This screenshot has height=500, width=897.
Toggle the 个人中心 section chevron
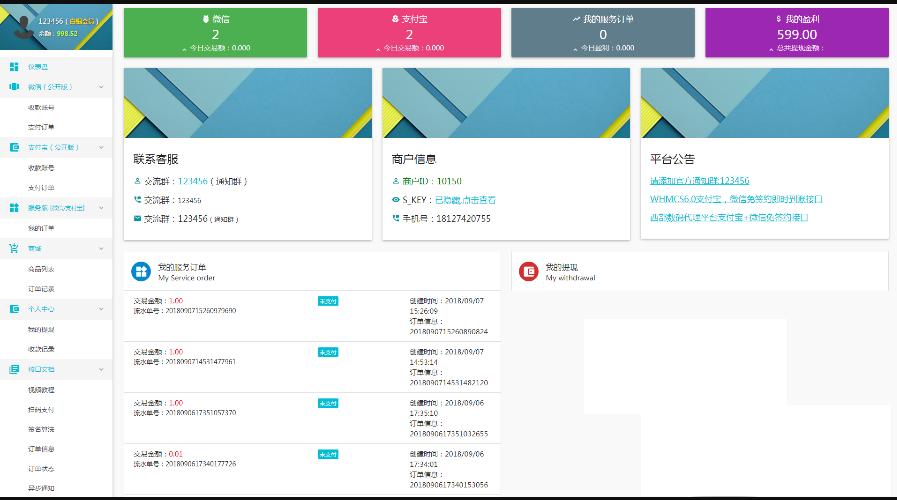[101, 309]
